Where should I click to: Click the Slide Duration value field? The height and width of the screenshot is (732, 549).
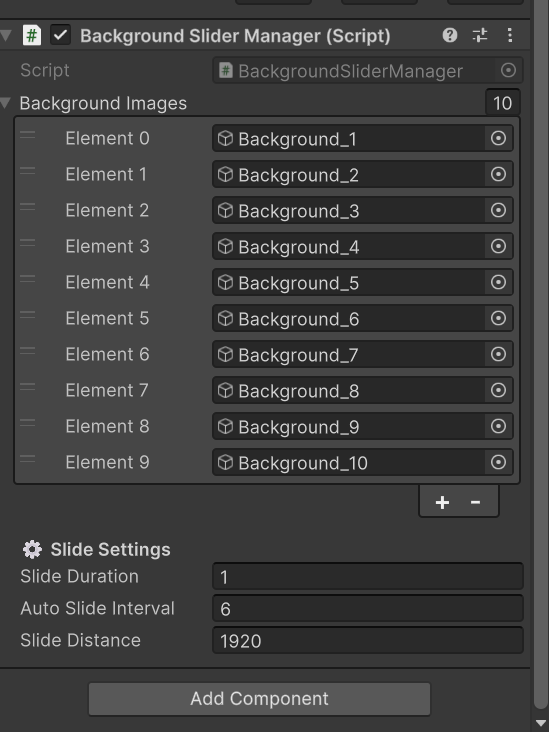pyautogui.click(x=368, y=577)
